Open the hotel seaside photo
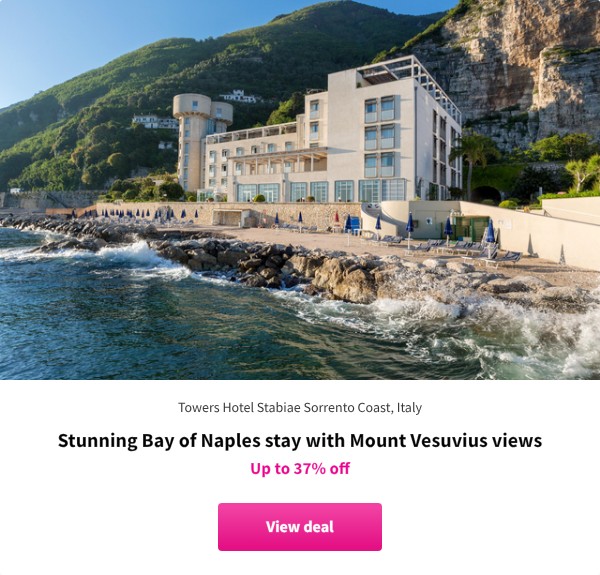 point(300,190)
